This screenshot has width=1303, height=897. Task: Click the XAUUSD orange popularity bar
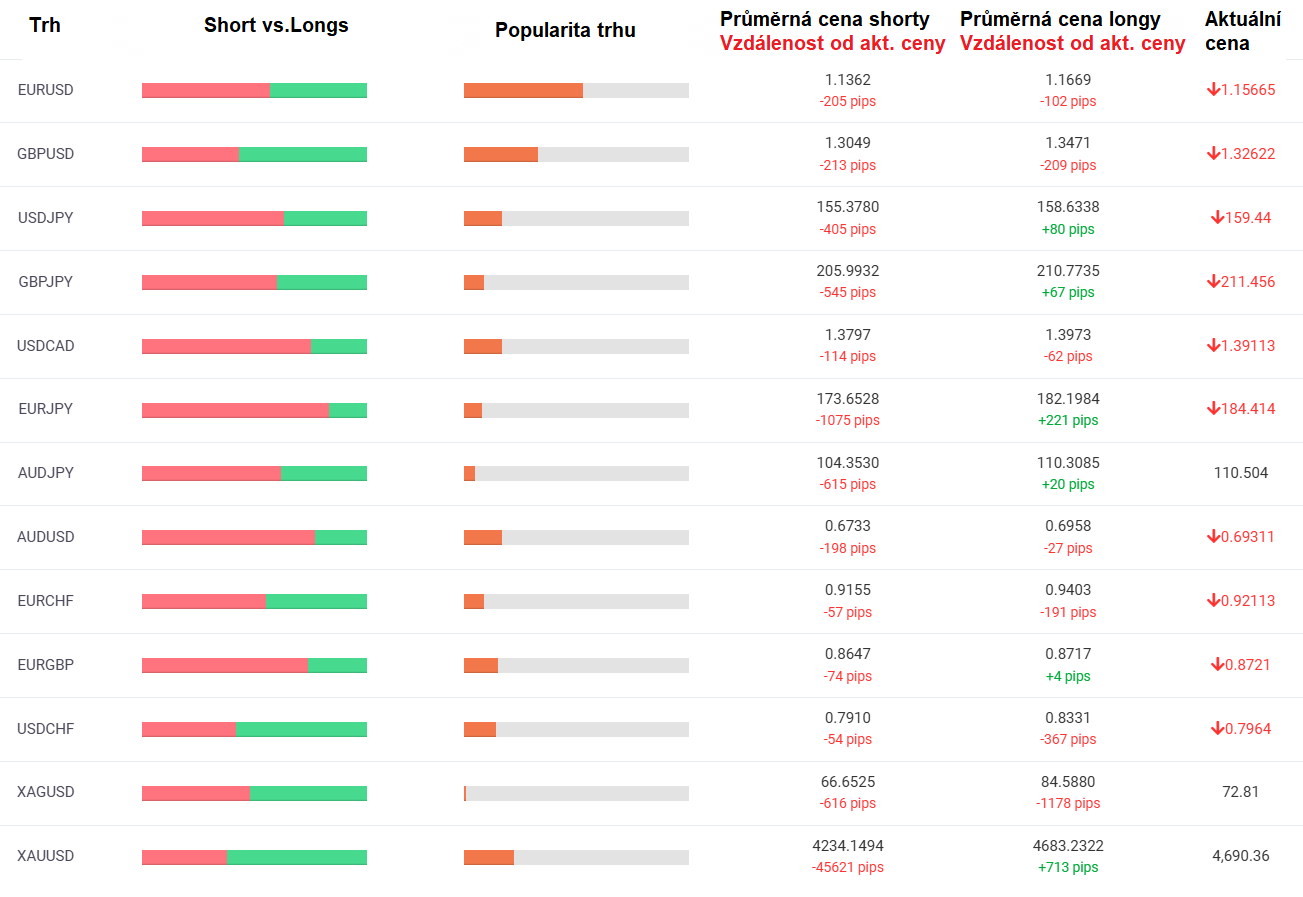point(489,857)
